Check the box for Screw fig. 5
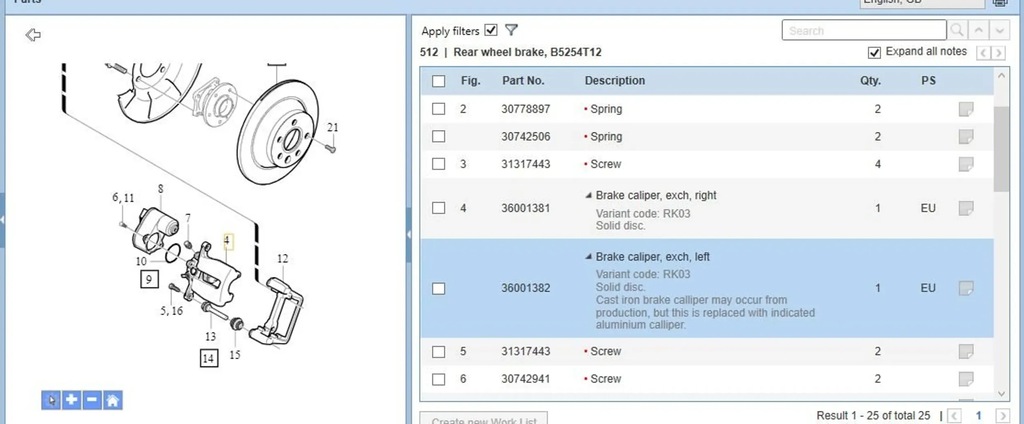This screenshot has width=1024, height=424. (439, 351)
